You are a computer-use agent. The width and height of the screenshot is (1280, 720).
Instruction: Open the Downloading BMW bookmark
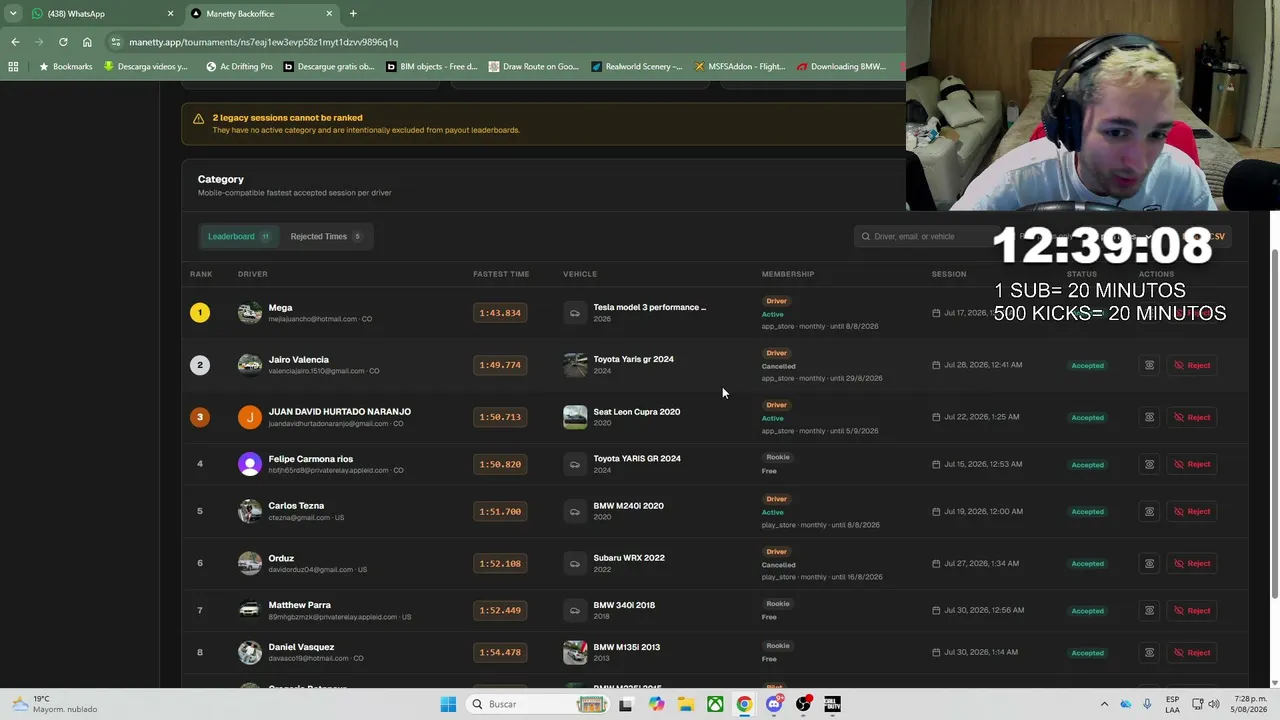pyautogui.click(x=842, y=67)
